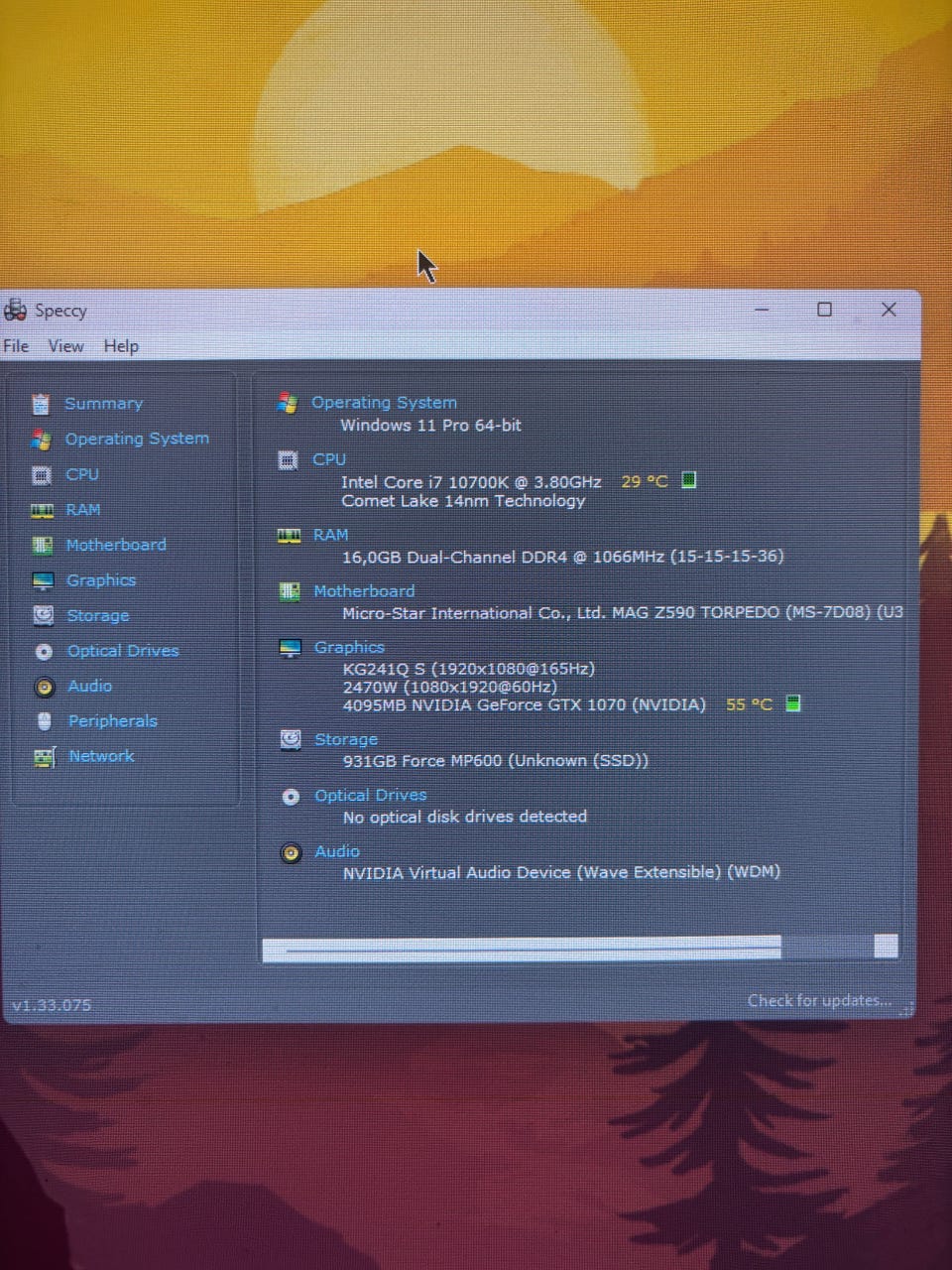
Task: Click Comet Lake 14nm Technology text
Action: (x=464, y=501)
